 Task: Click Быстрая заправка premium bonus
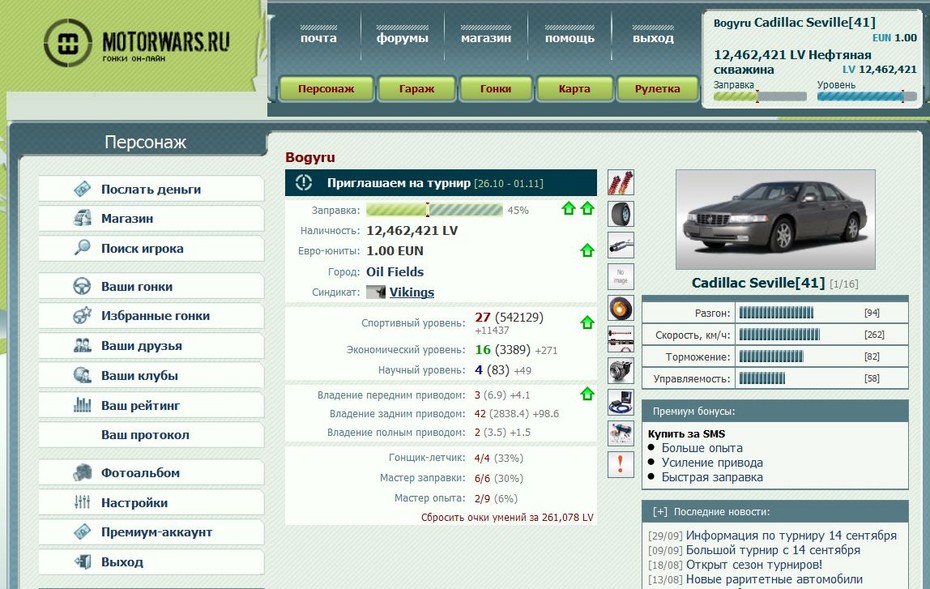pyautogui.click(x=712, y=477)
